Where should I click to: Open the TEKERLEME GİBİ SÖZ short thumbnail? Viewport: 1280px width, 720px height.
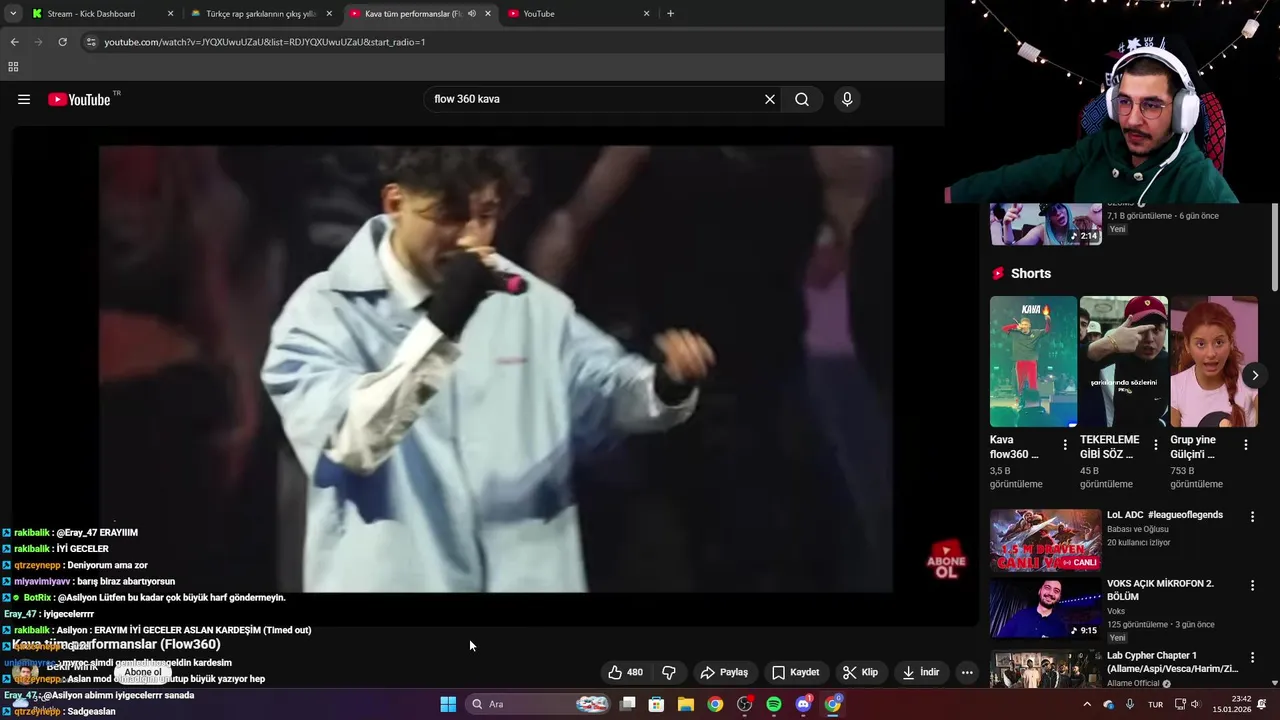tap(1123, 361)
